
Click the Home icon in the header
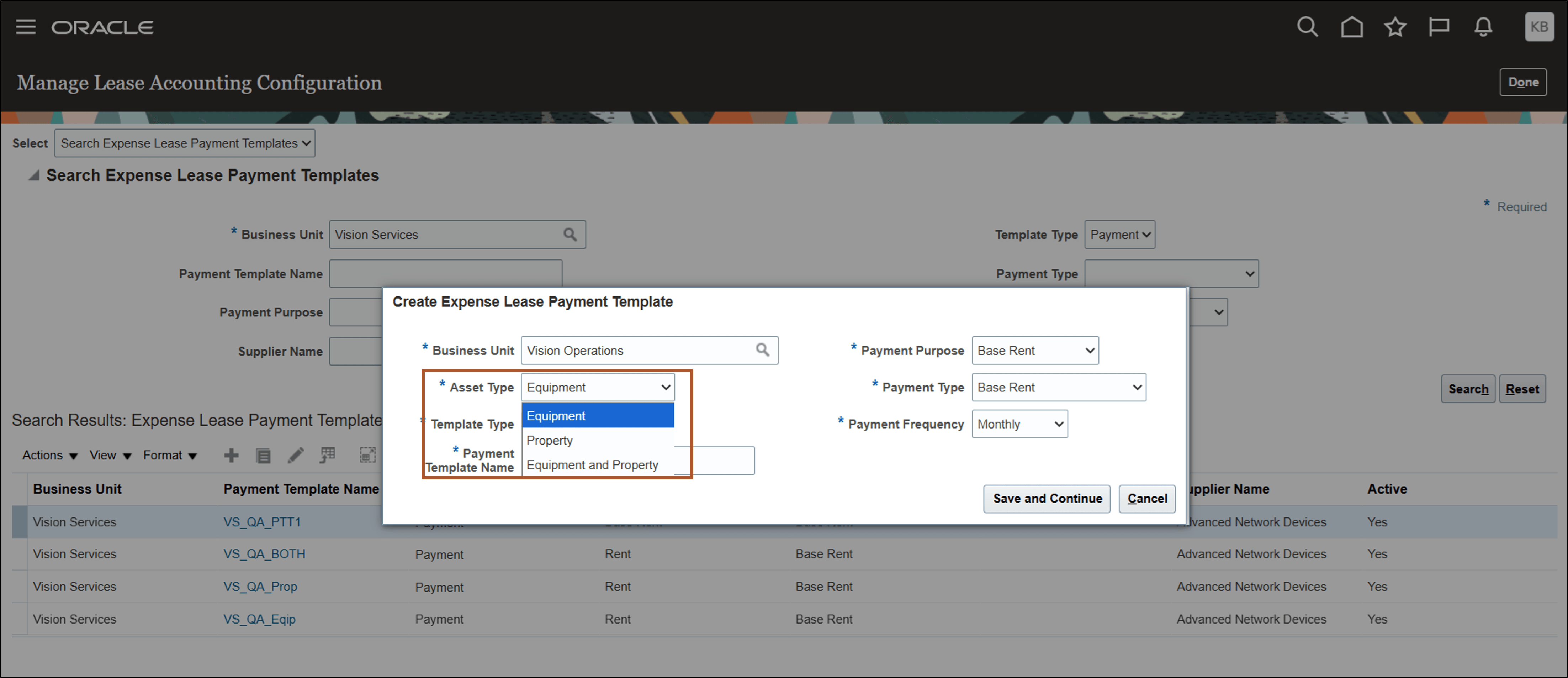pos(1351,27)
